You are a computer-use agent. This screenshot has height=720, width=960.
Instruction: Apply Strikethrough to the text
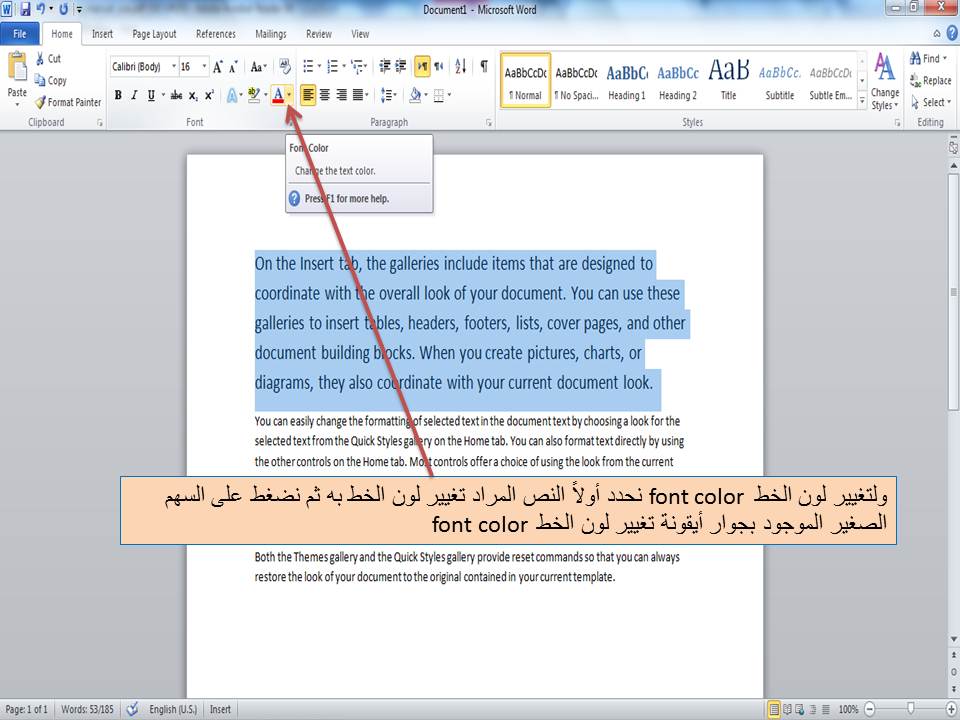pos(176,96)
